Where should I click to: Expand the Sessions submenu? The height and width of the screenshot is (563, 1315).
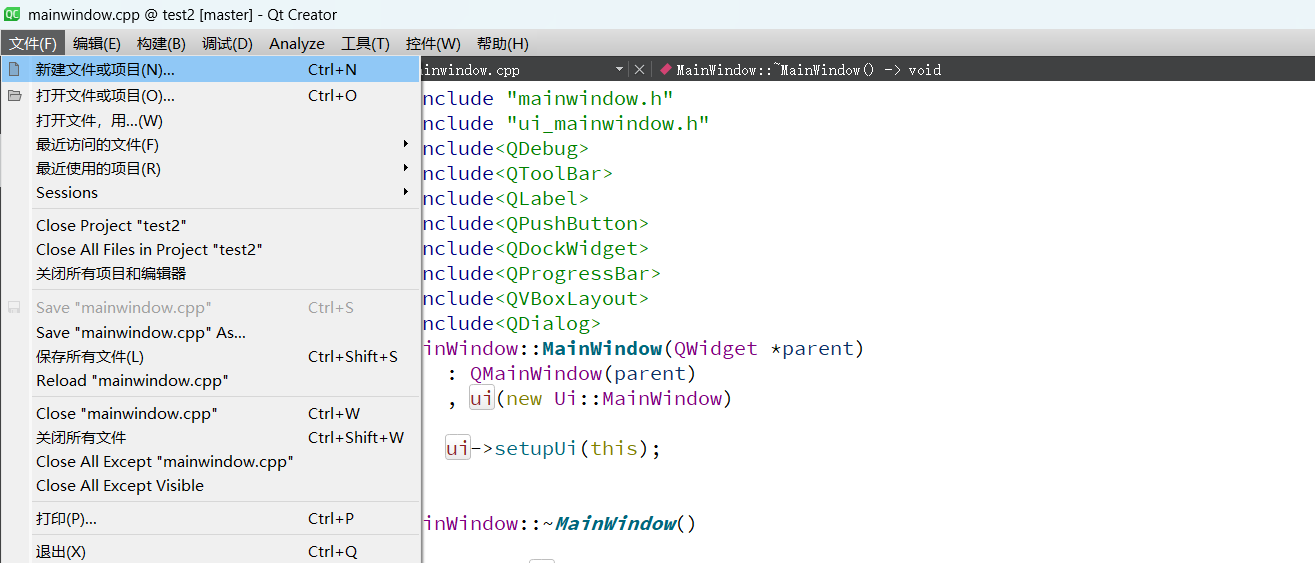coord(211,192)
